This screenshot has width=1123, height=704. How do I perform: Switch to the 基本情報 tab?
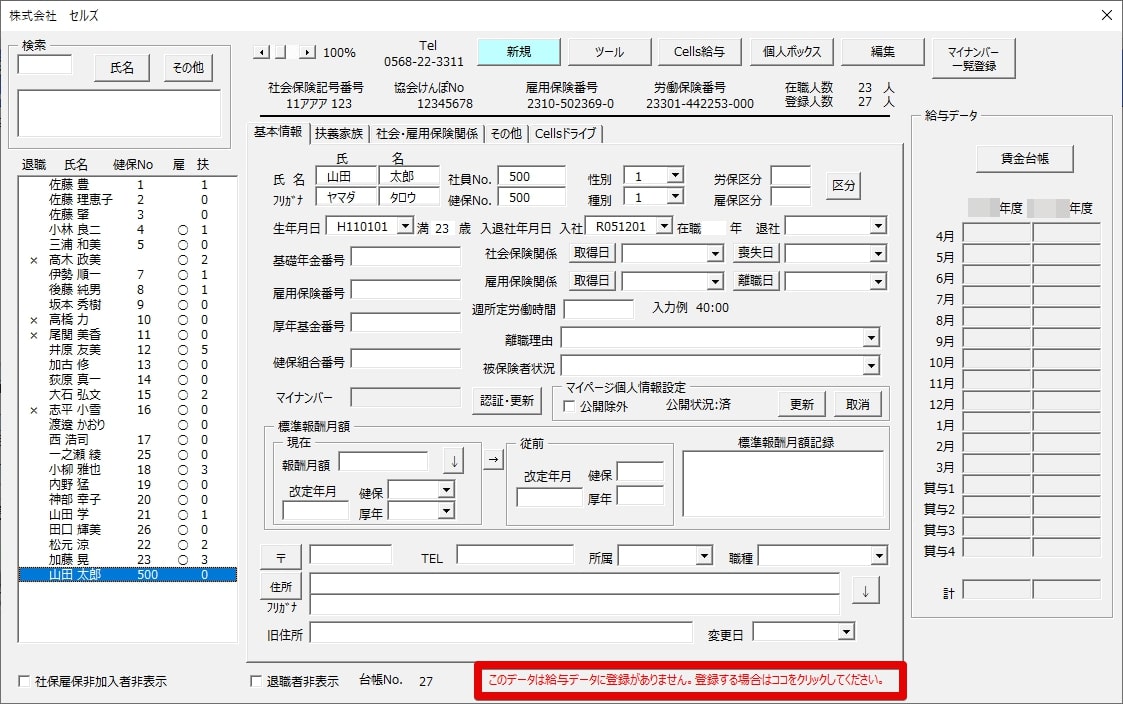278,132
